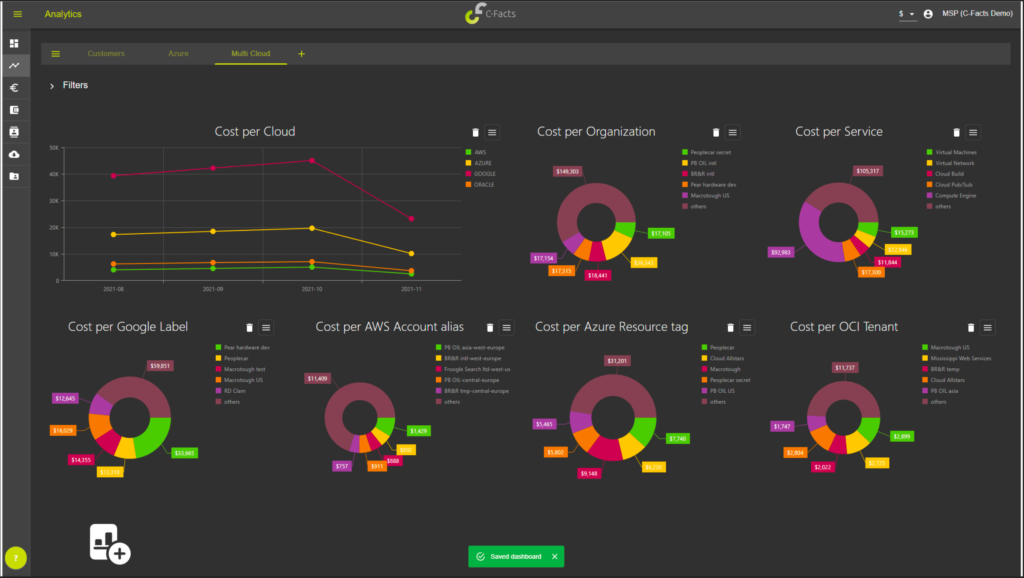Image resolution: width=1024 pixels, height=578 pixels.
Task: Toggle Pear hardware dev in Google Label legend
Action: tap(242, 347)
